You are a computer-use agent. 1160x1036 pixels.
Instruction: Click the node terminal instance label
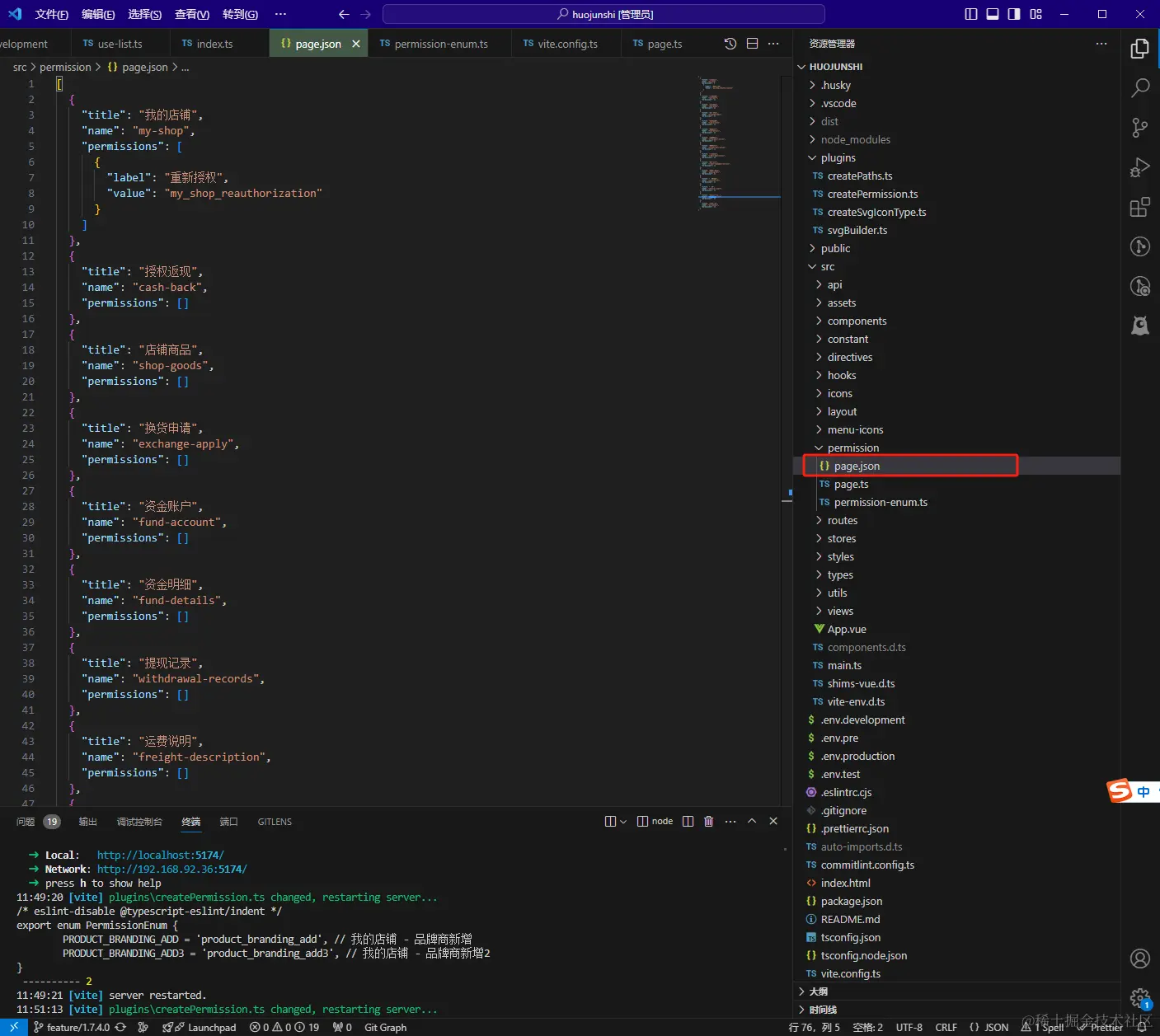tap(655, 821)
